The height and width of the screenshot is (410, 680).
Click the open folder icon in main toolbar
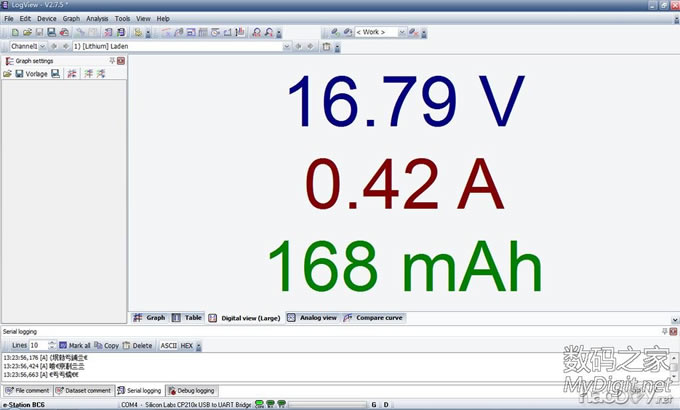pos(26,32)
